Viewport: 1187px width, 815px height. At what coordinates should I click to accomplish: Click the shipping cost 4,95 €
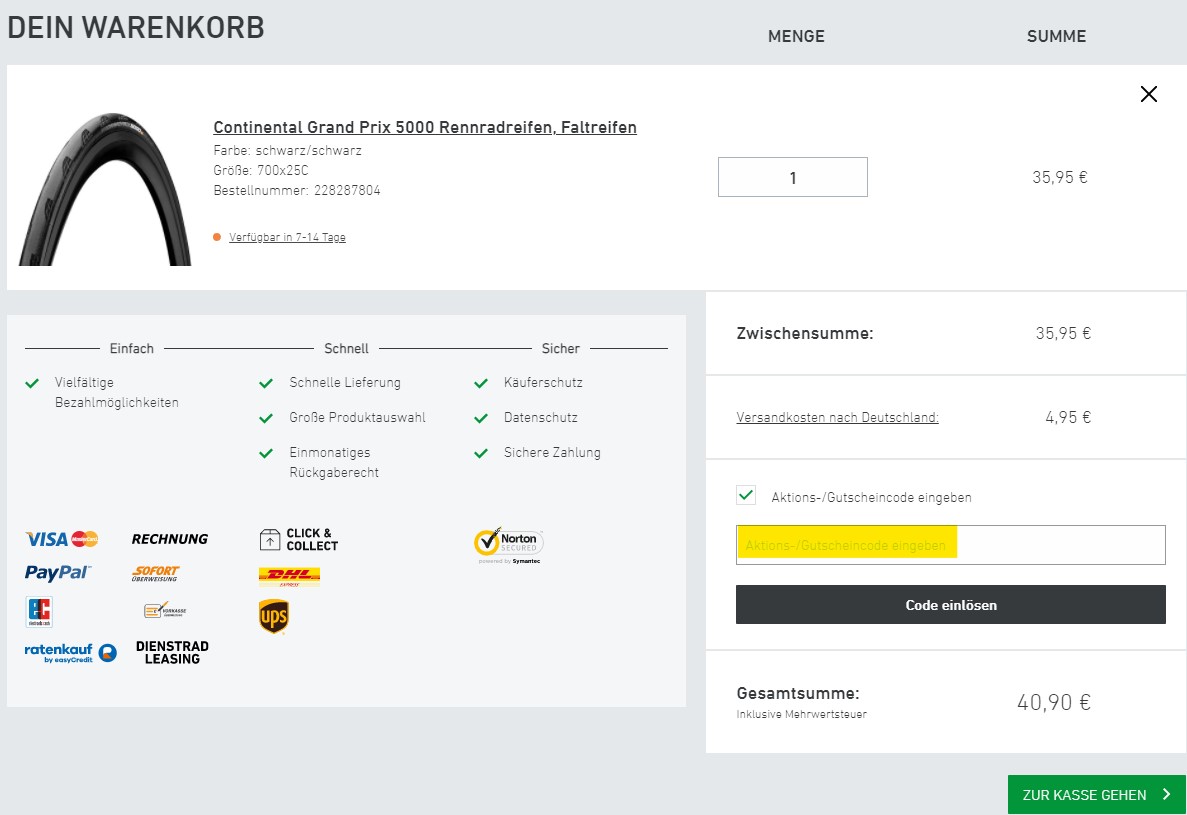coord(1068,417)
